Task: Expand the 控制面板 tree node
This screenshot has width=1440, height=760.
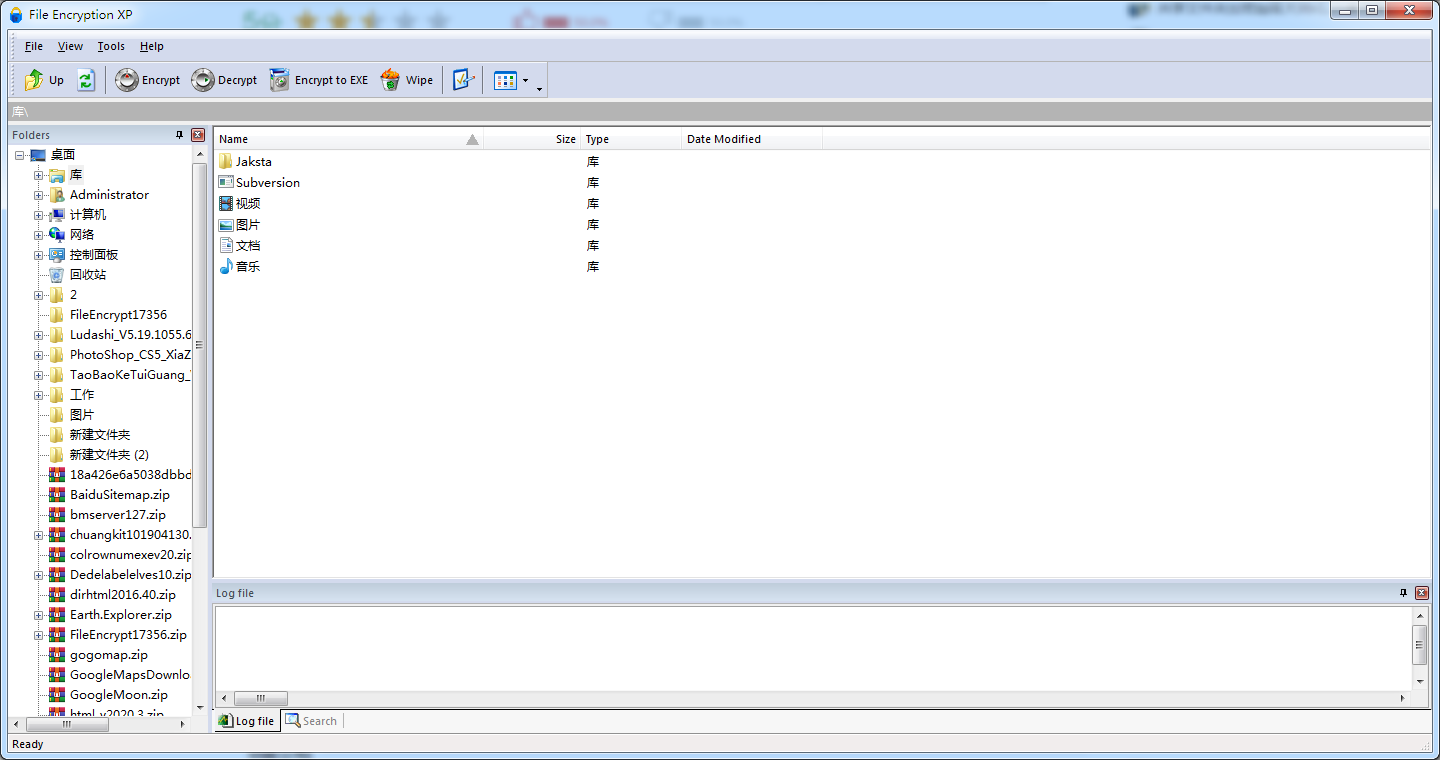Action: pyautogui.click(x=39, y=255)
